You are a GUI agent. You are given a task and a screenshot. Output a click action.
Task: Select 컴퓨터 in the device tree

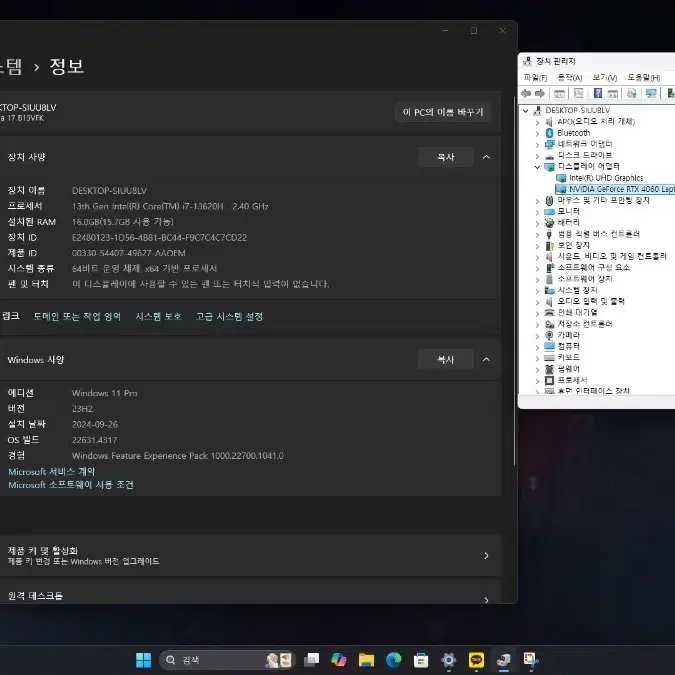coord(568,346)
